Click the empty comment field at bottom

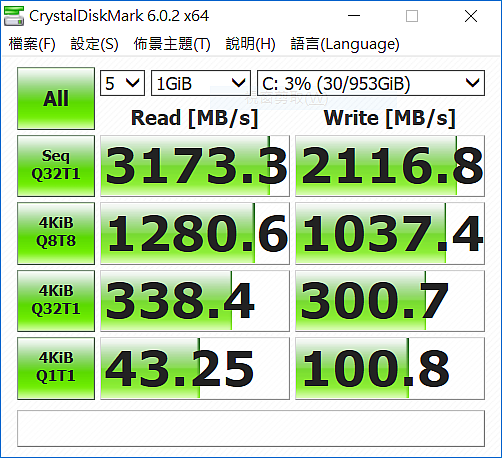point(251,428)
